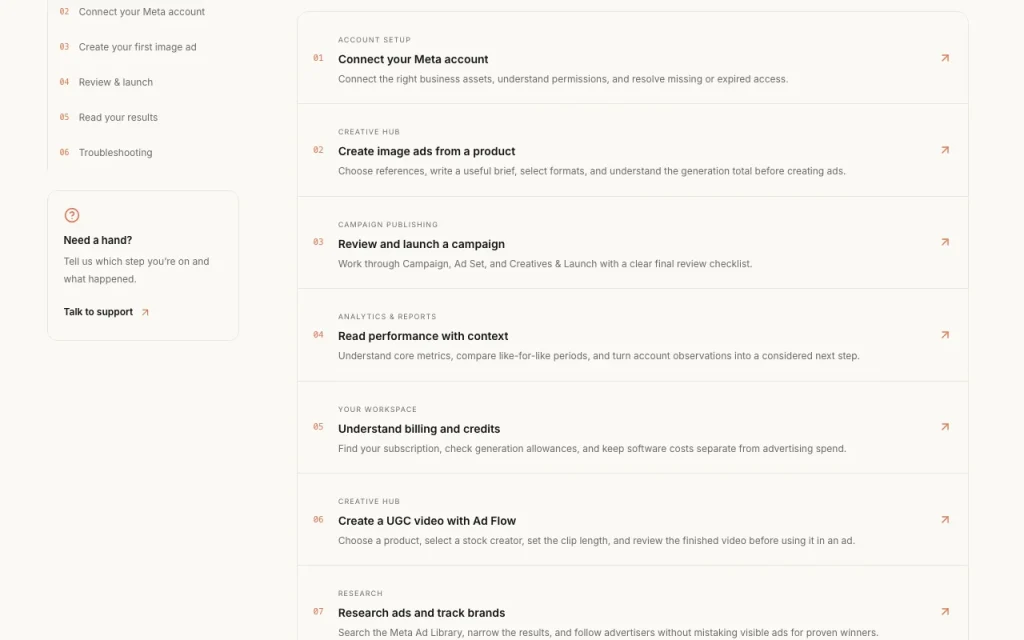Click the RESEARCH category label

pyautogui.click(x=360, y=594)
